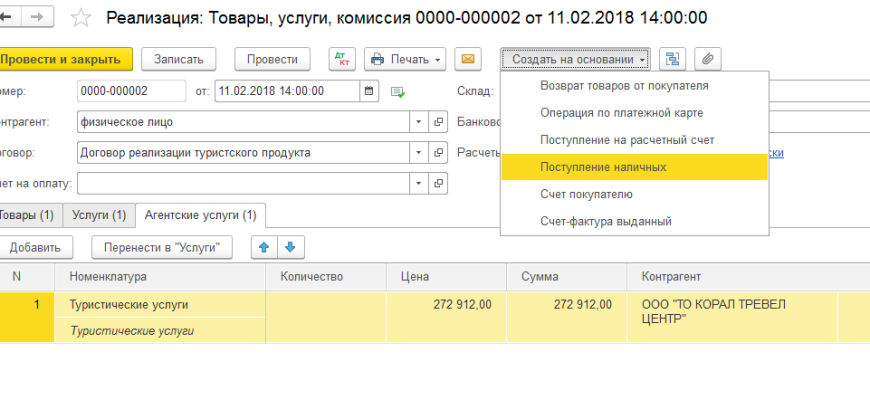Viewport: 870px width, 400px height.
Task: Collapse the Создать на основании menu button
Action: click(577, 59)
